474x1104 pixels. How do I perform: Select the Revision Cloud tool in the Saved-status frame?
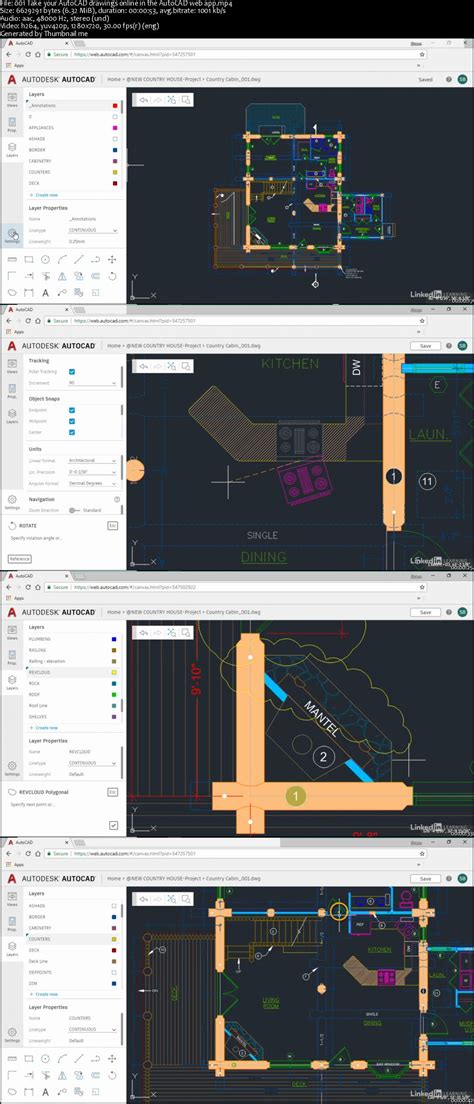[12, 292]
